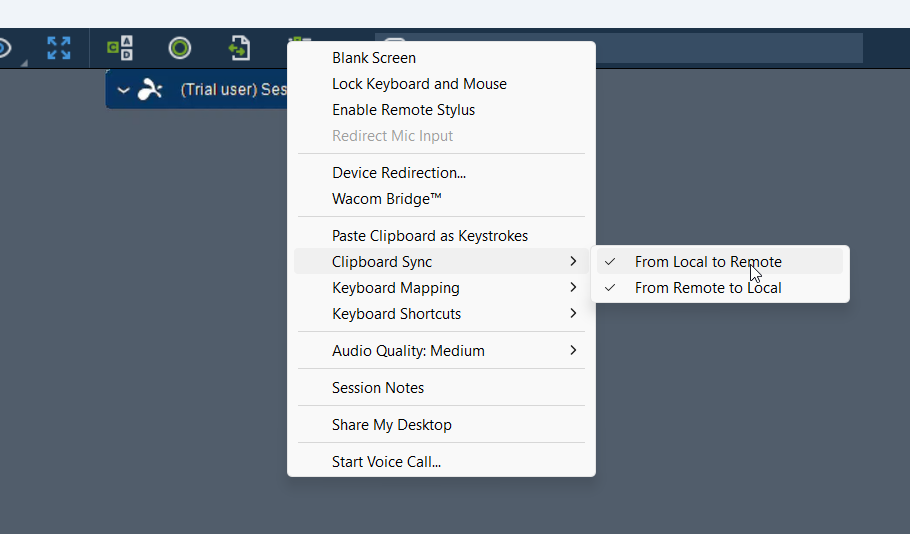Screen dimensions: 910x534
Task: Click the Splashtop logo on session tab
Action: tap(150, 89)
